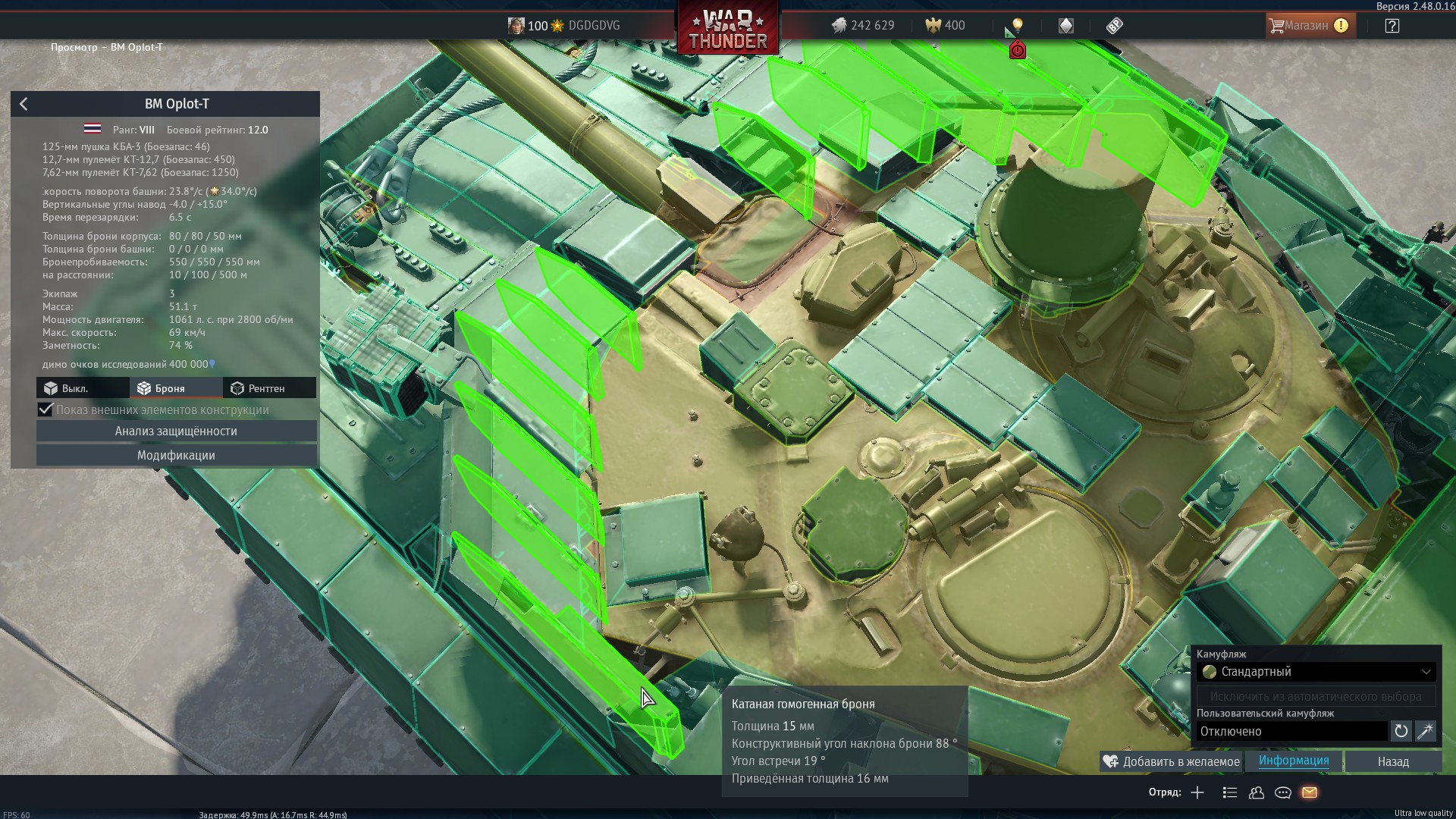Expand the Стандартный camouflage dropdown
The width and height of the screenshot is (1456, 819).
click(x=1316, y=672)
